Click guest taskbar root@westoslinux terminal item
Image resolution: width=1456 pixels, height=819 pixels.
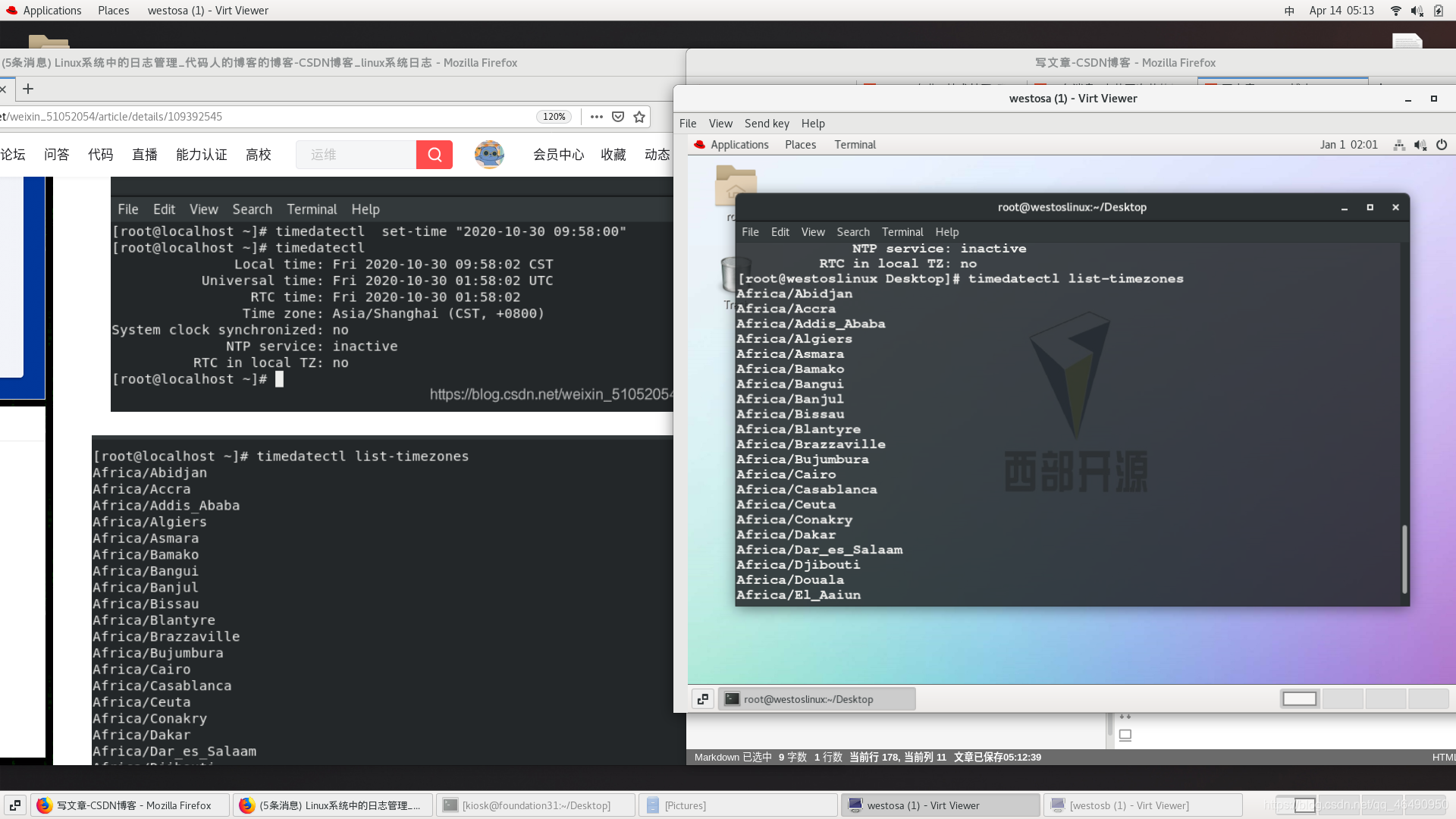tap(817, 699)
